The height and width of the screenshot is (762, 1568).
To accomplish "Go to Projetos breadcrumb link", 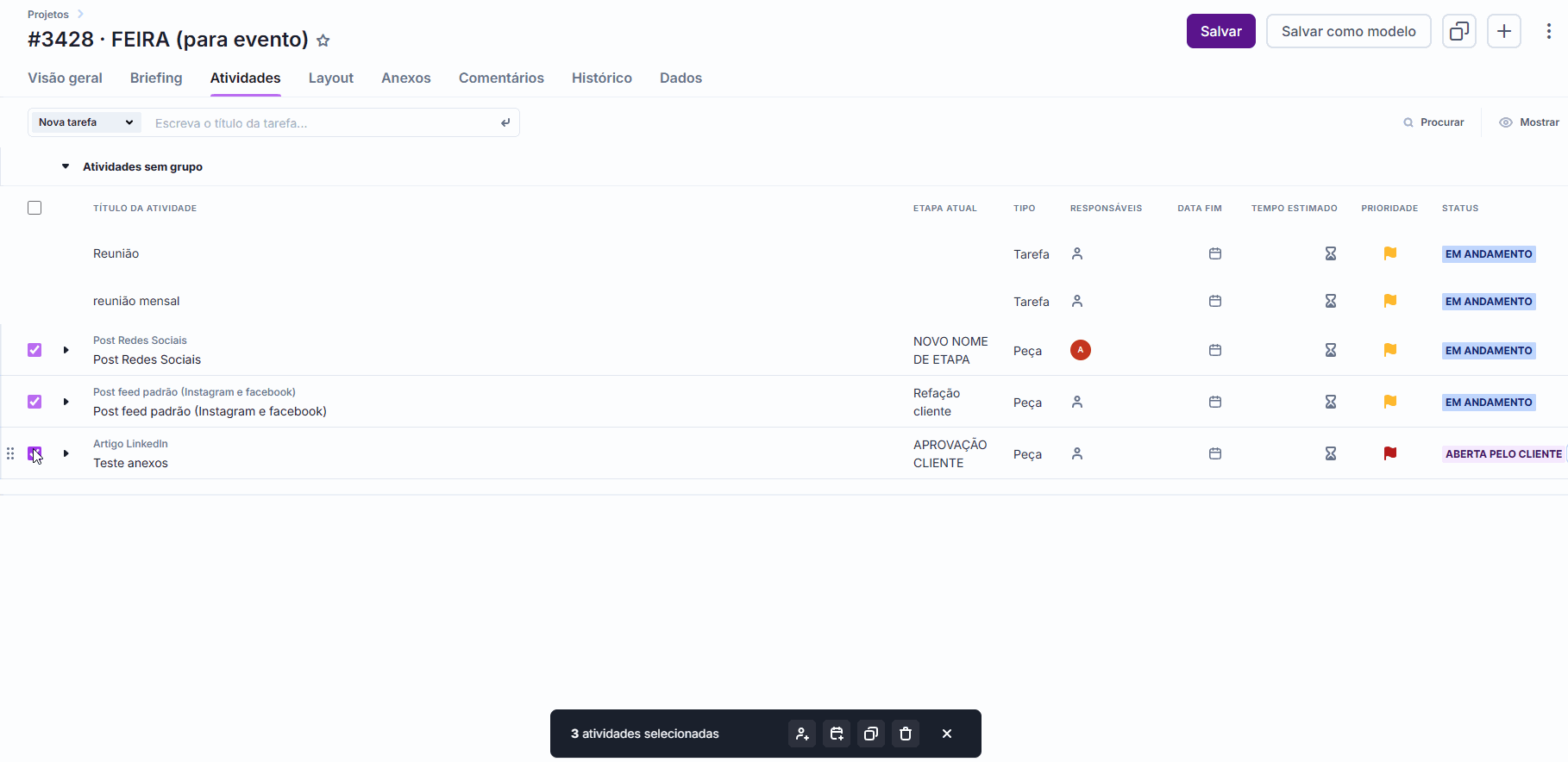I will pyautogui.click(x=48, y=15).
